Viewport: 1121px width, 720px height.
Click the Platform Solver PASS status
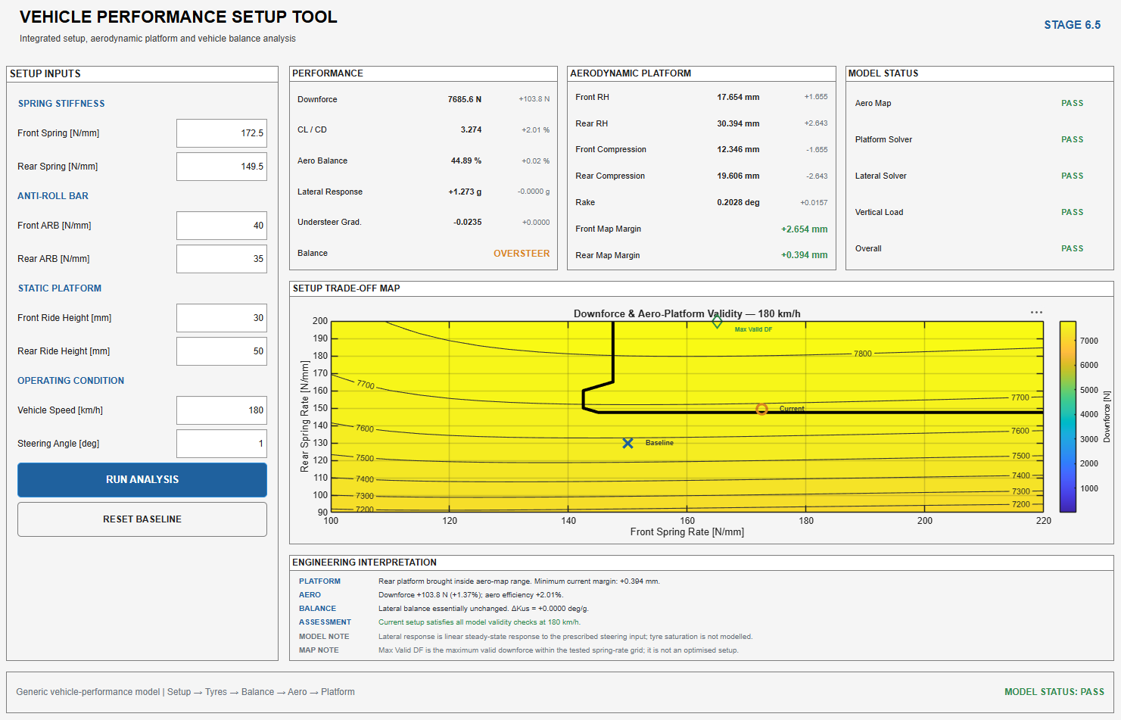pos(1072,139)
